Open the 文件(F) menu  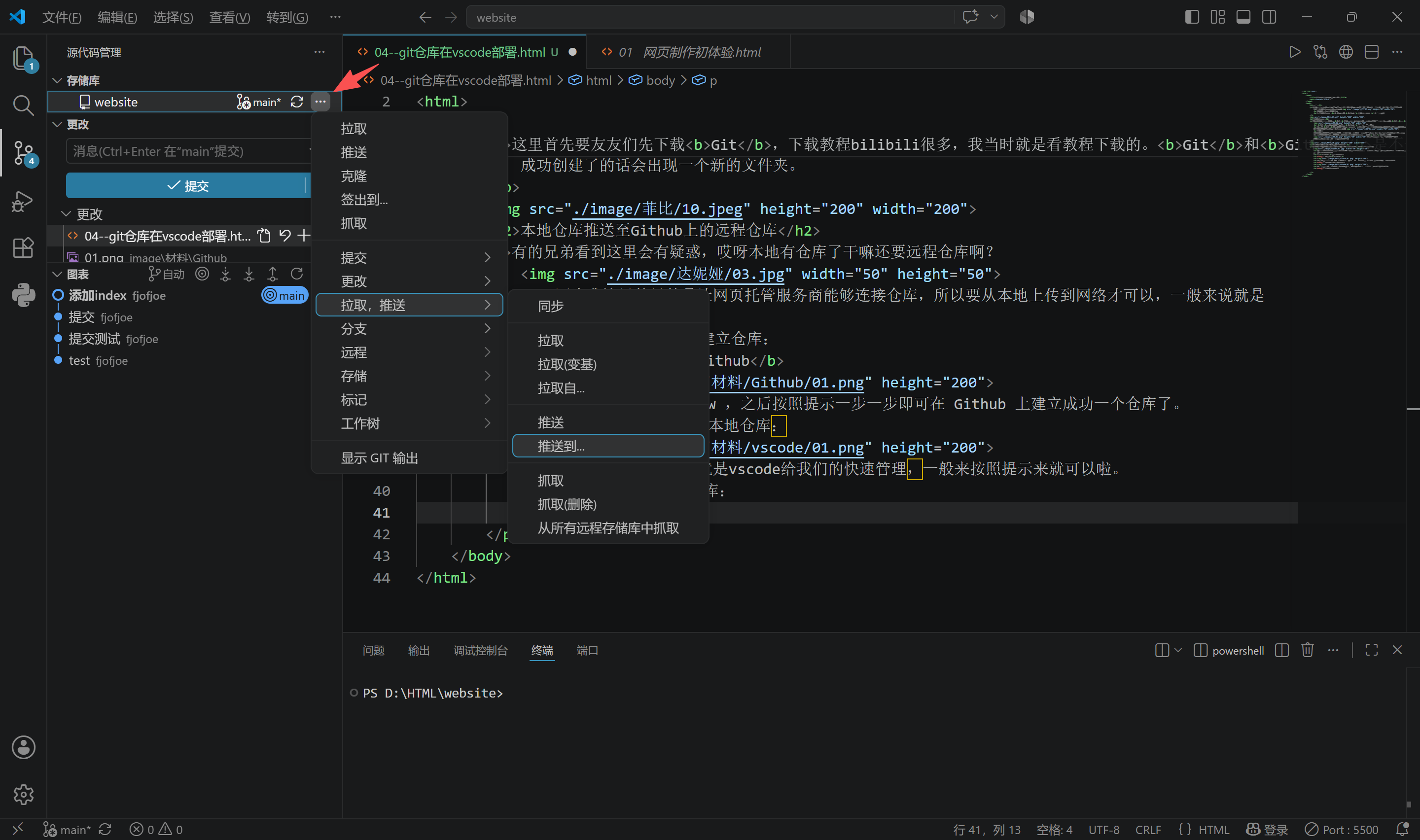[x=62, y=17]
